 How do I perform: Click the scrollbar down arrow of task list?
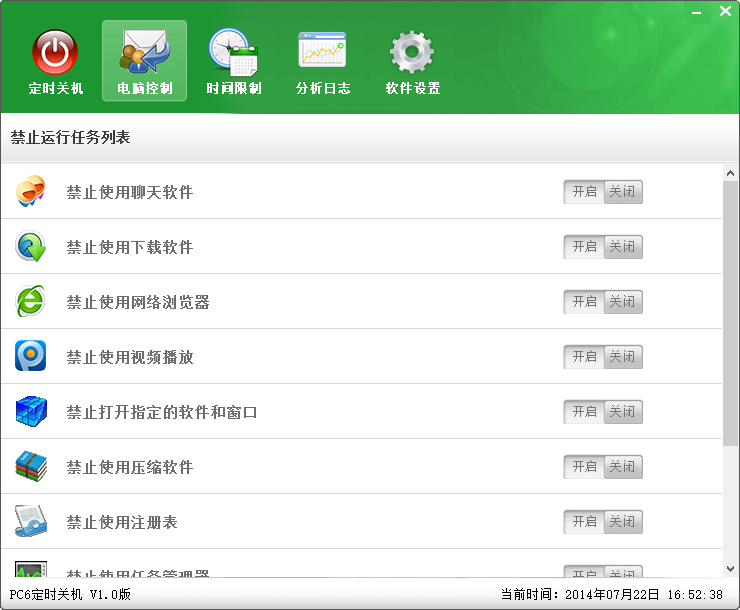[x=731, y=569]
